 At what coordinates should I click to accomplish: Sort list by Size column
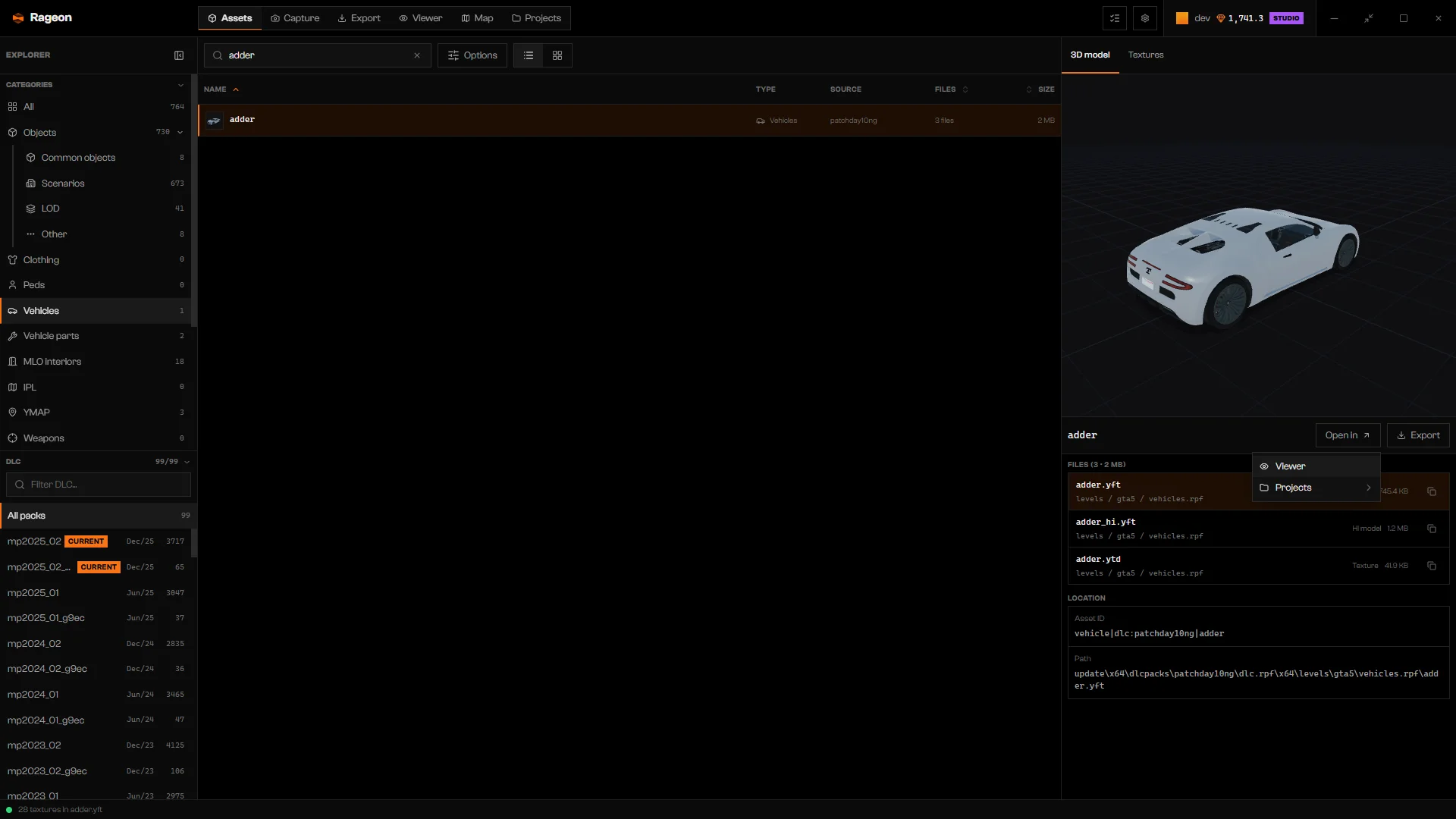pyautogui.click(x=1040, y=89)
